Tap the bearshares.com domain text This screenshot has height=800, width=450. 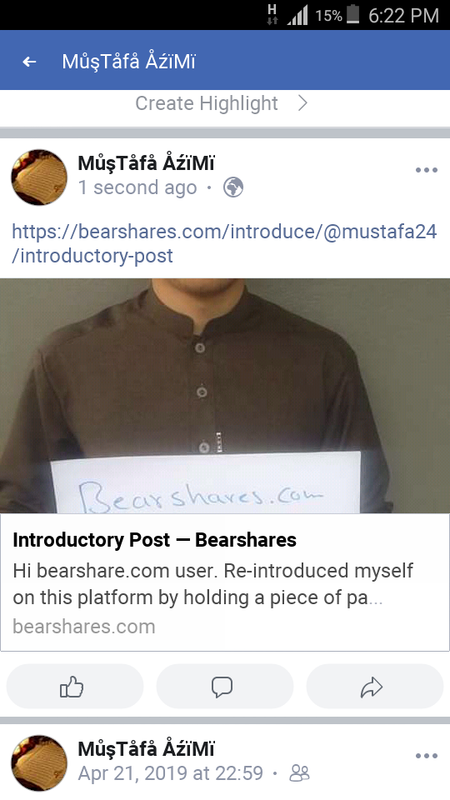pos(84,626)
